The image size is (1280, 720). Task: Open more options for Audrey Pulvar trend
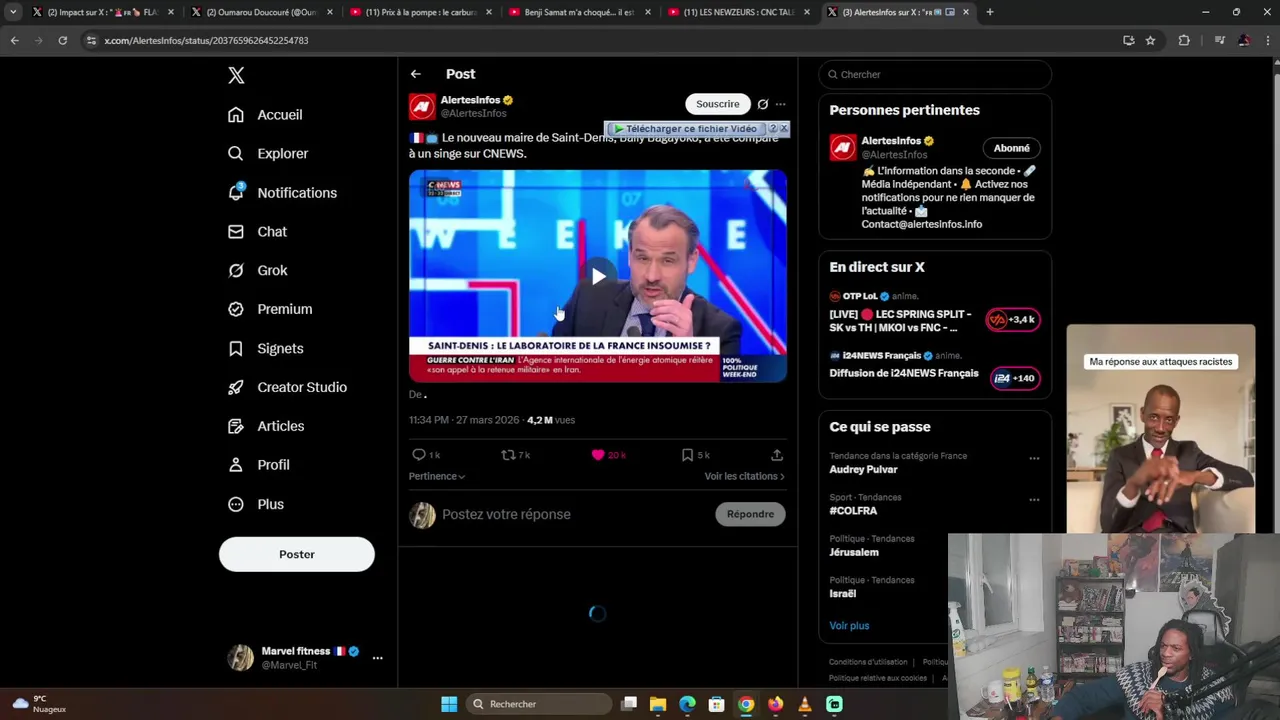pos(1034,458)
